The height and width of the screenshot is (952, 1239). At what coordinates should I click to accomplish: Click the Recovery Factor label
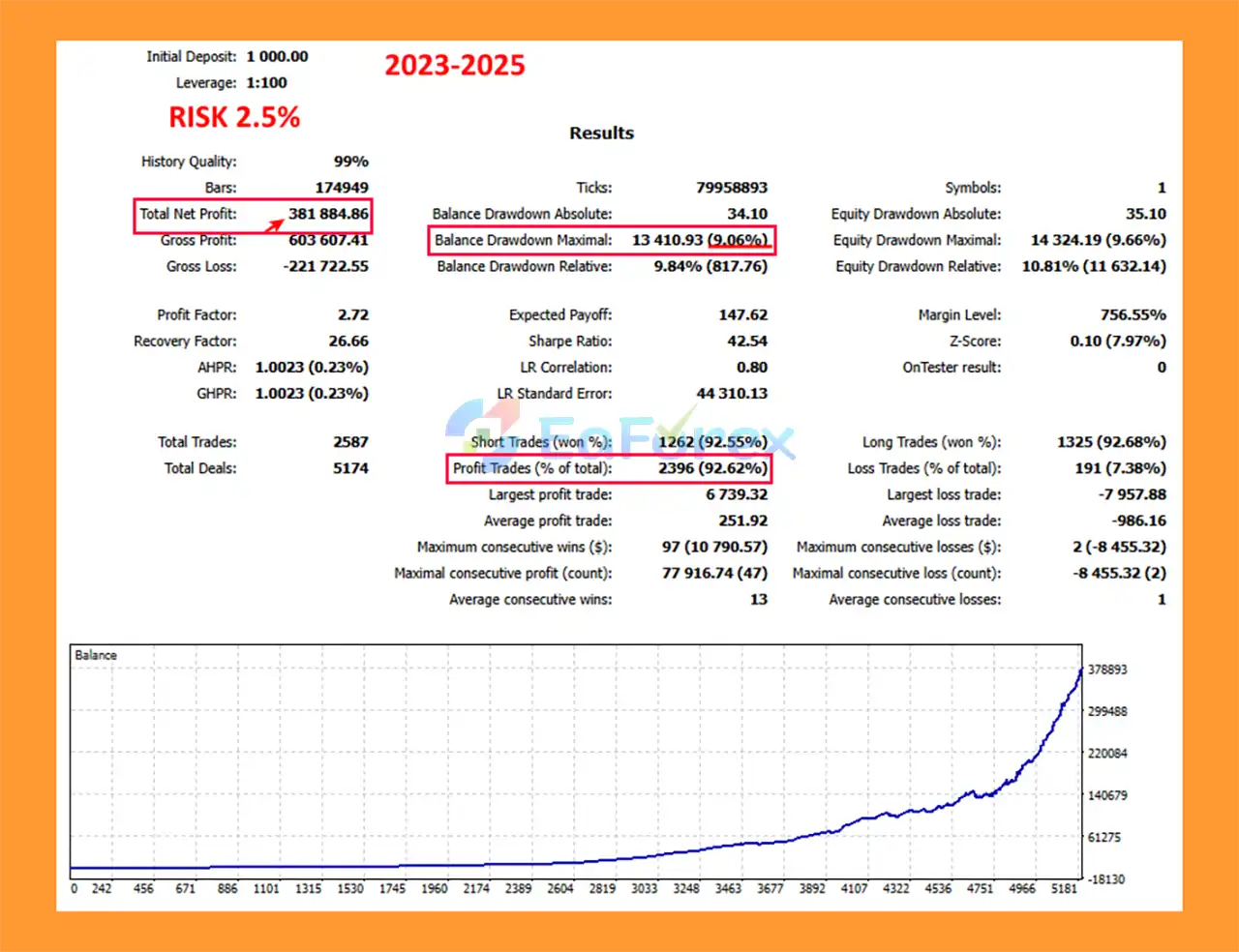click(x=185, y=341)
